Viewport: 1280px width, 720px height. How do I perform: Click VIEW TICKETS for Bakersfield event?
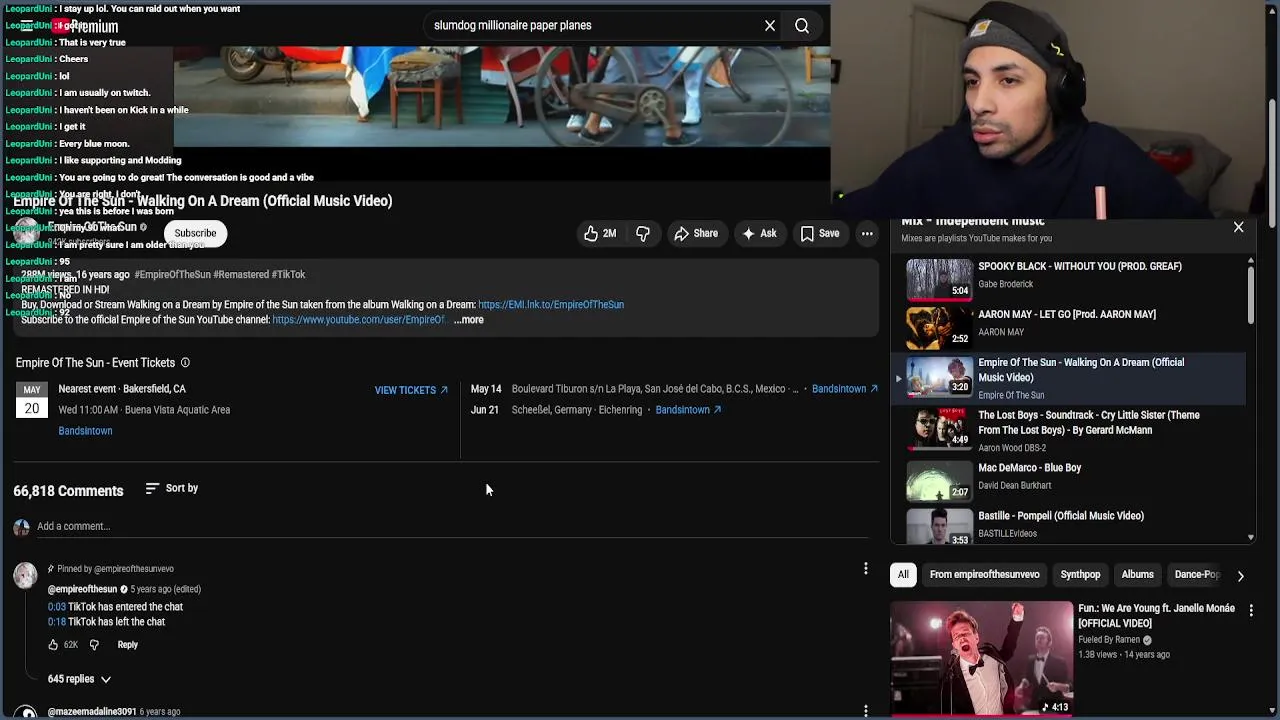coord(411,390)
